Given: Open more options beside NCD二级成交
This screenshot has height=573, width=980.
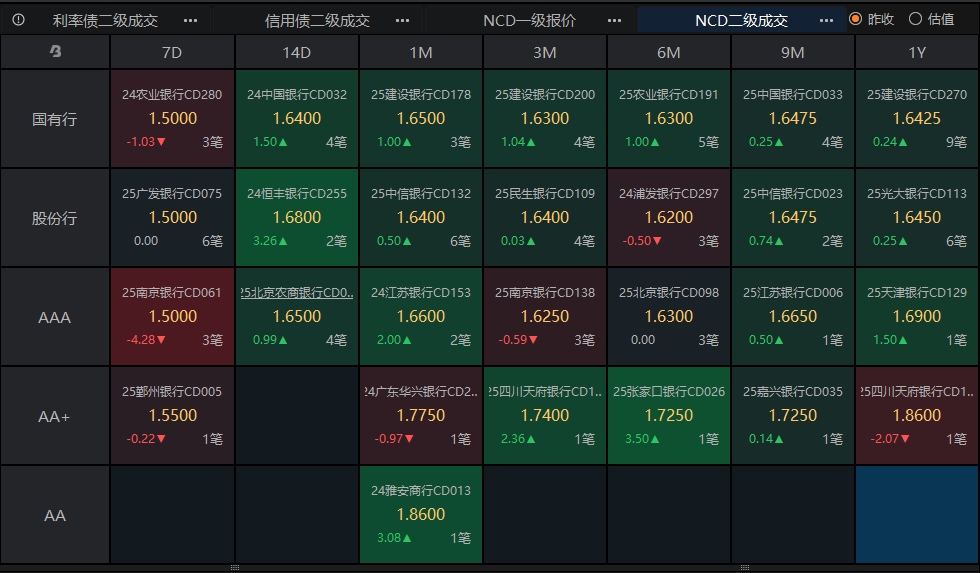Looking at the screenshot, I should (826, 21).
